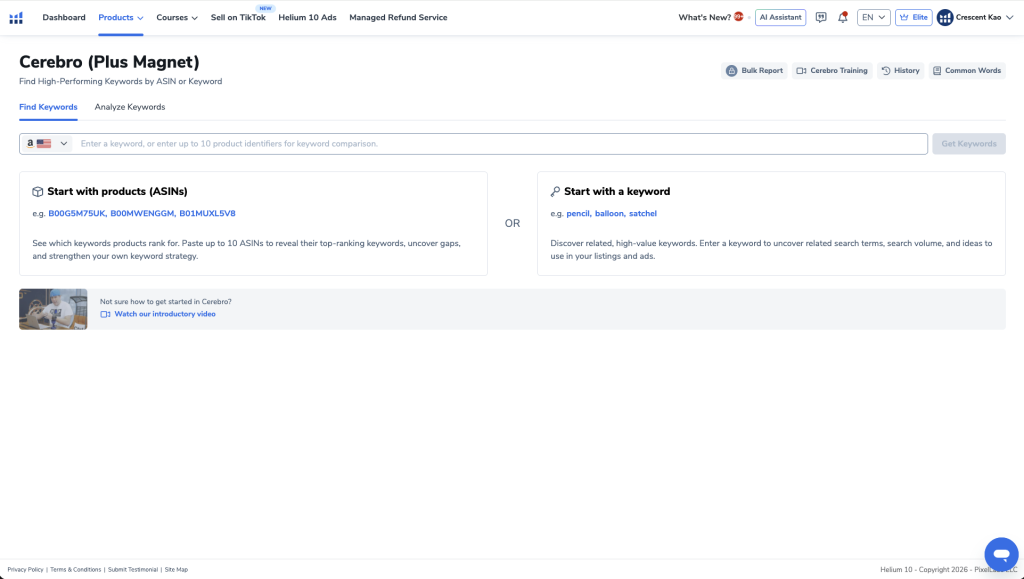This screenshot has width=1024, height=579.
Task: Change language with the EN dropdown
Action: tap(873, 17)
